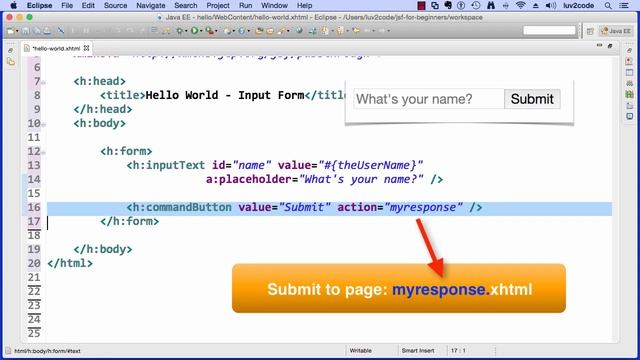Minimize the editor area view
640x360 pixels.
pyautogui.click(x=599, y=46)
